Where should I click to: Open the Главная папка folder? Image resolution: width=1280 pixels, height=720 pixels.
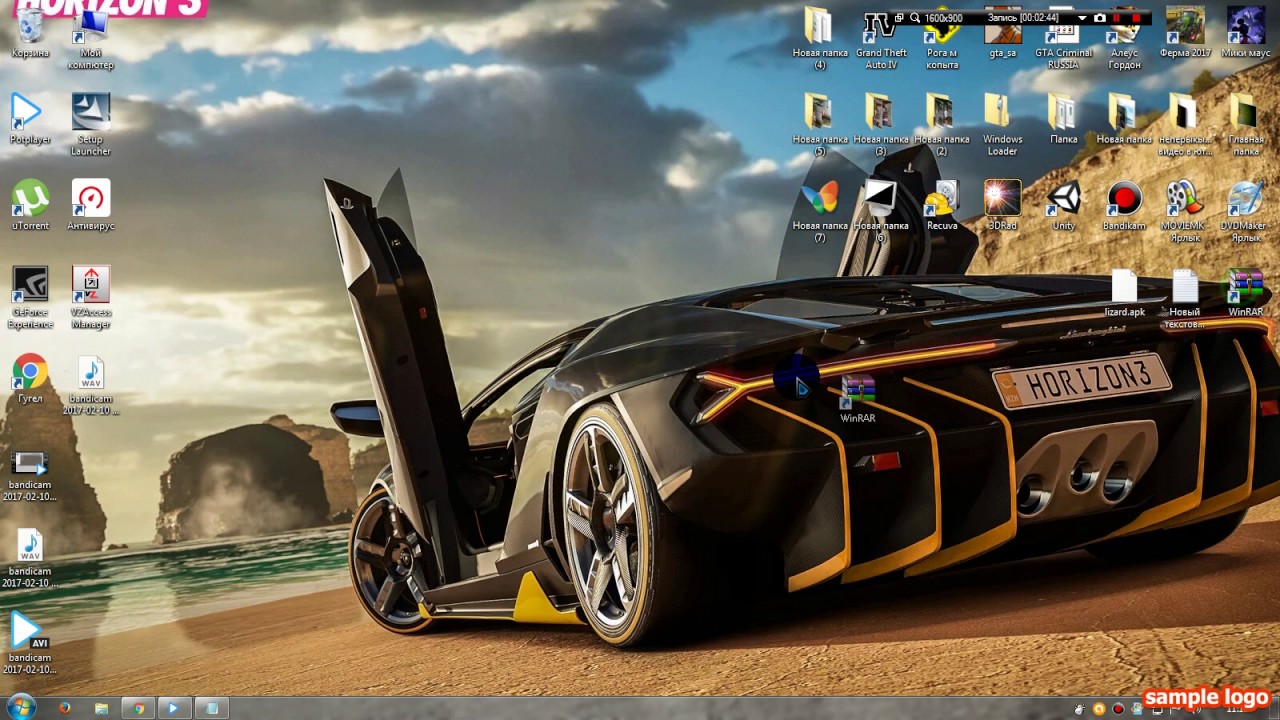tap(1246, 125)
